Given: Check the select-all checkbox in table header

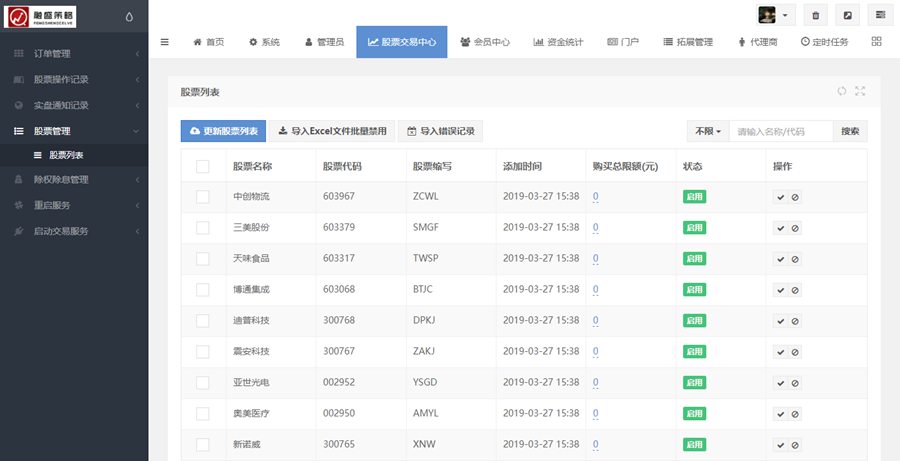Looking at the screenshot, I should (x=203, y=166).
